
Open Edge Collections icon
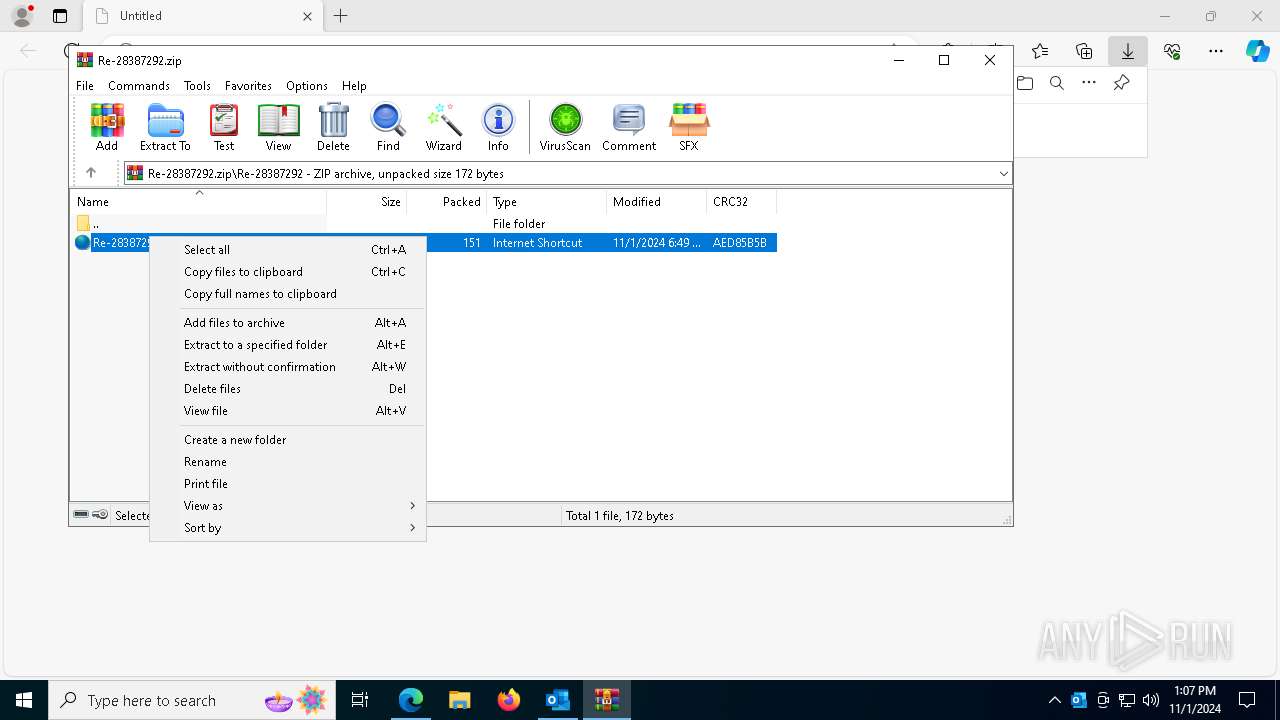1084,51
